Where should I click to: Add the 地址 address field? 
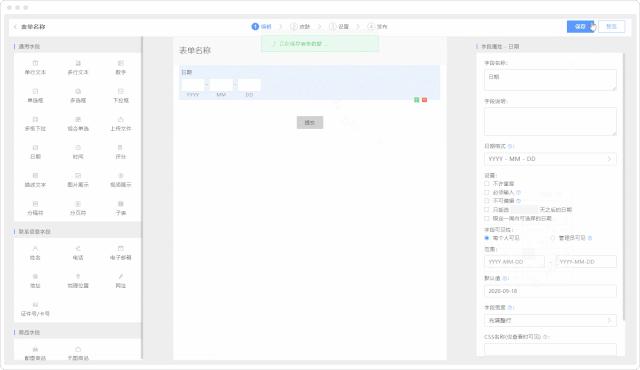tap(35, 281)
